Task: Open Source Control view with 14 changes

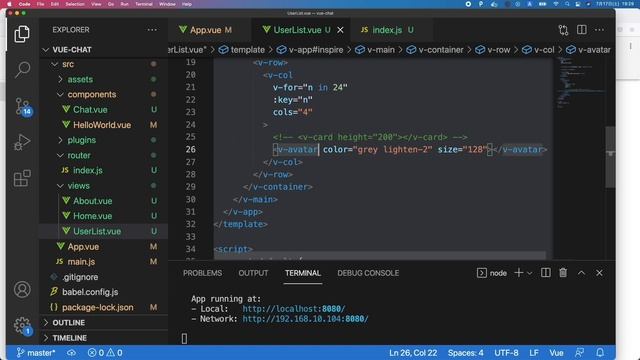Action: point(23,107)
